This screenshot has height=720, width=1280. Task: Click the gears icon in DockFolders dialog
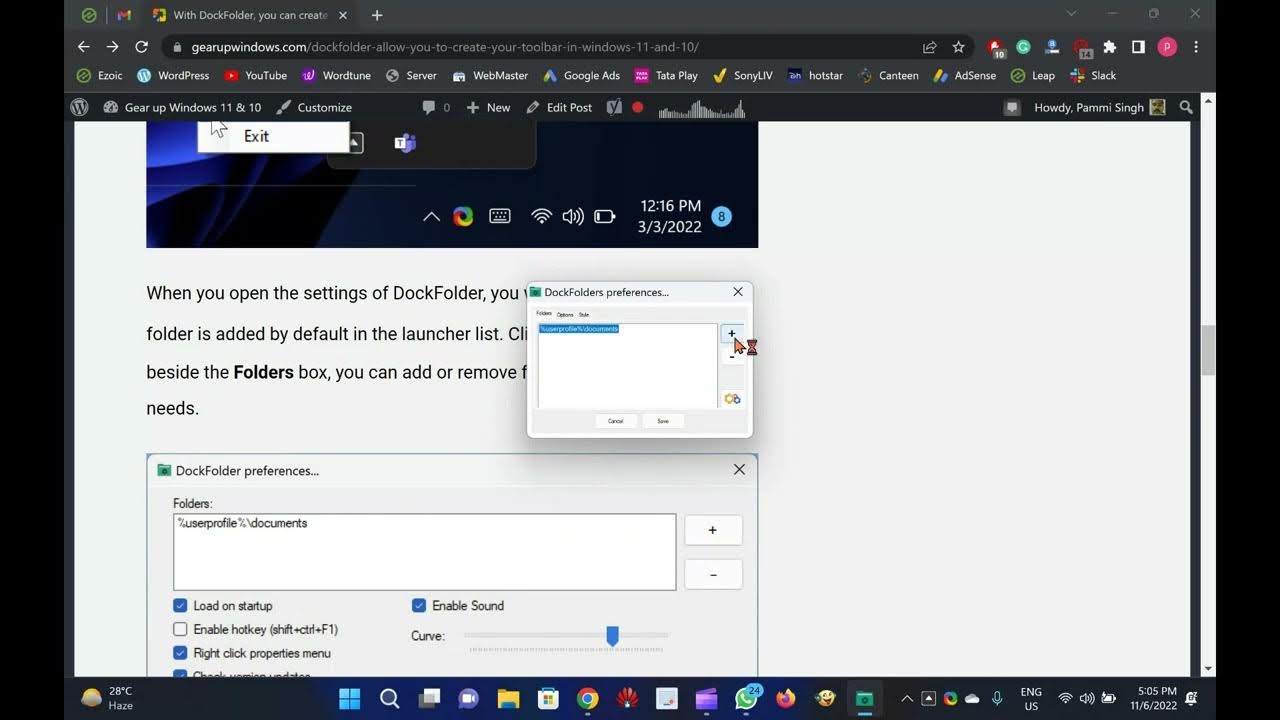pos(732,399)
